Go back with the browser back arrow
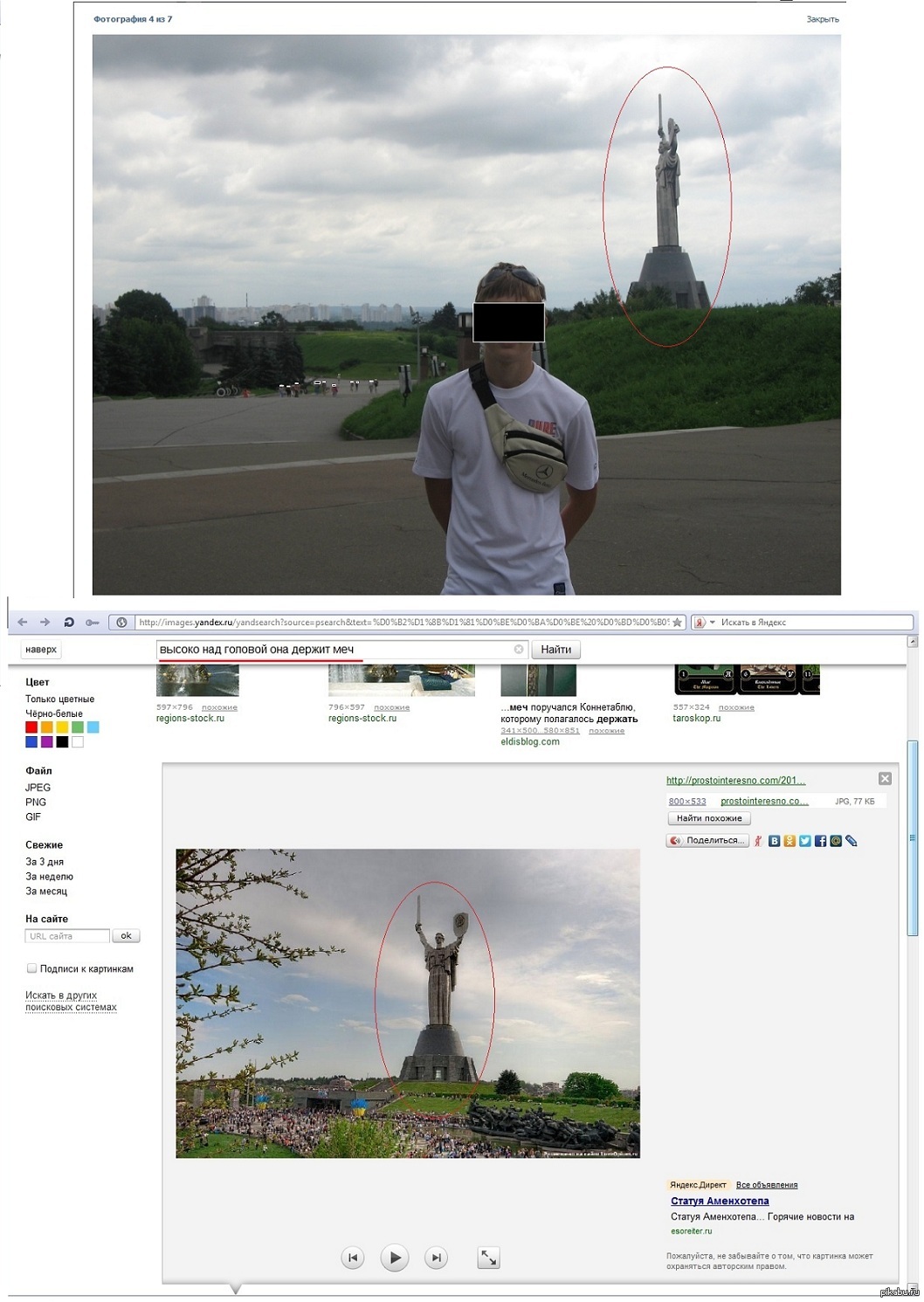This screenshot has height=1302, width=924. point(23,623)
